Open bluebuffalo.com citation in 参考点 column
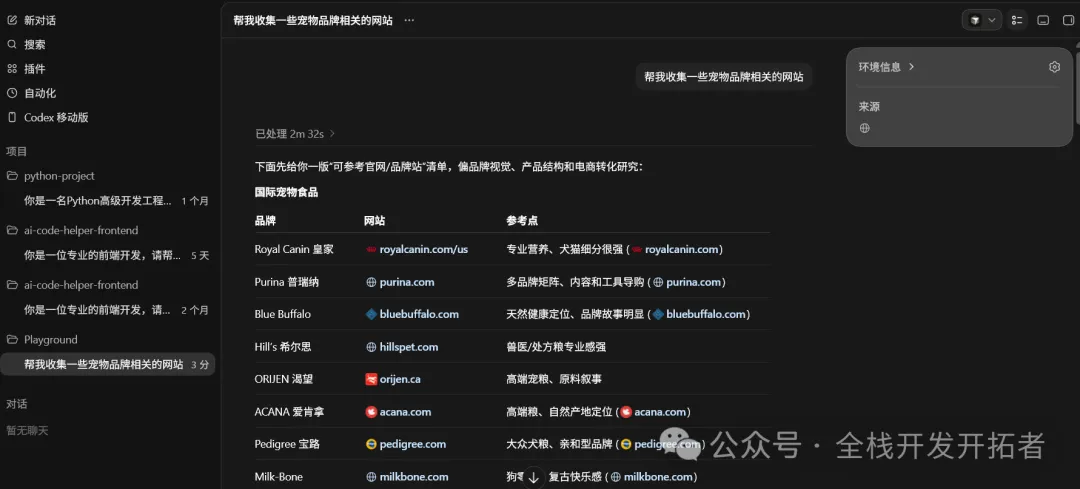 pyautogui.click(x=706, y=314)
